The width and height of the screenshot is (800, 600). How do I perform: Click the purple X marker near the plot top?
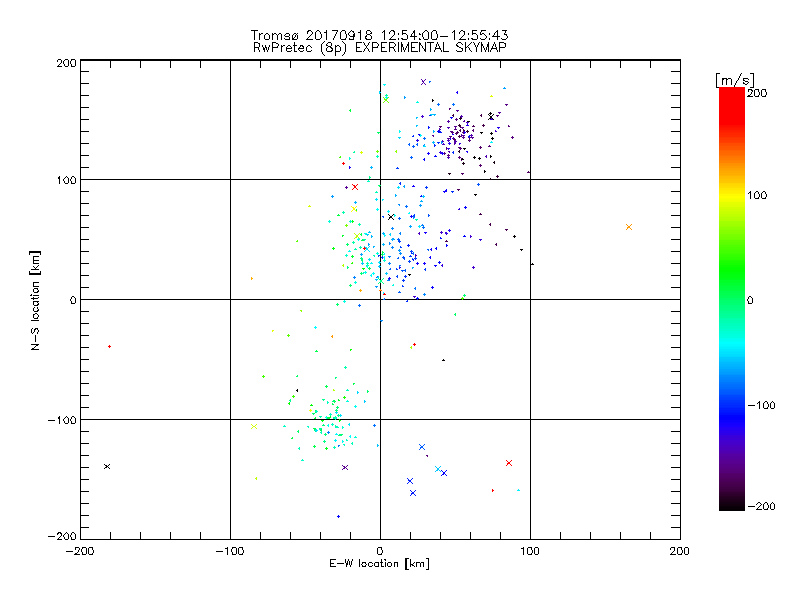pyautogui.click(x=423, y=82)
